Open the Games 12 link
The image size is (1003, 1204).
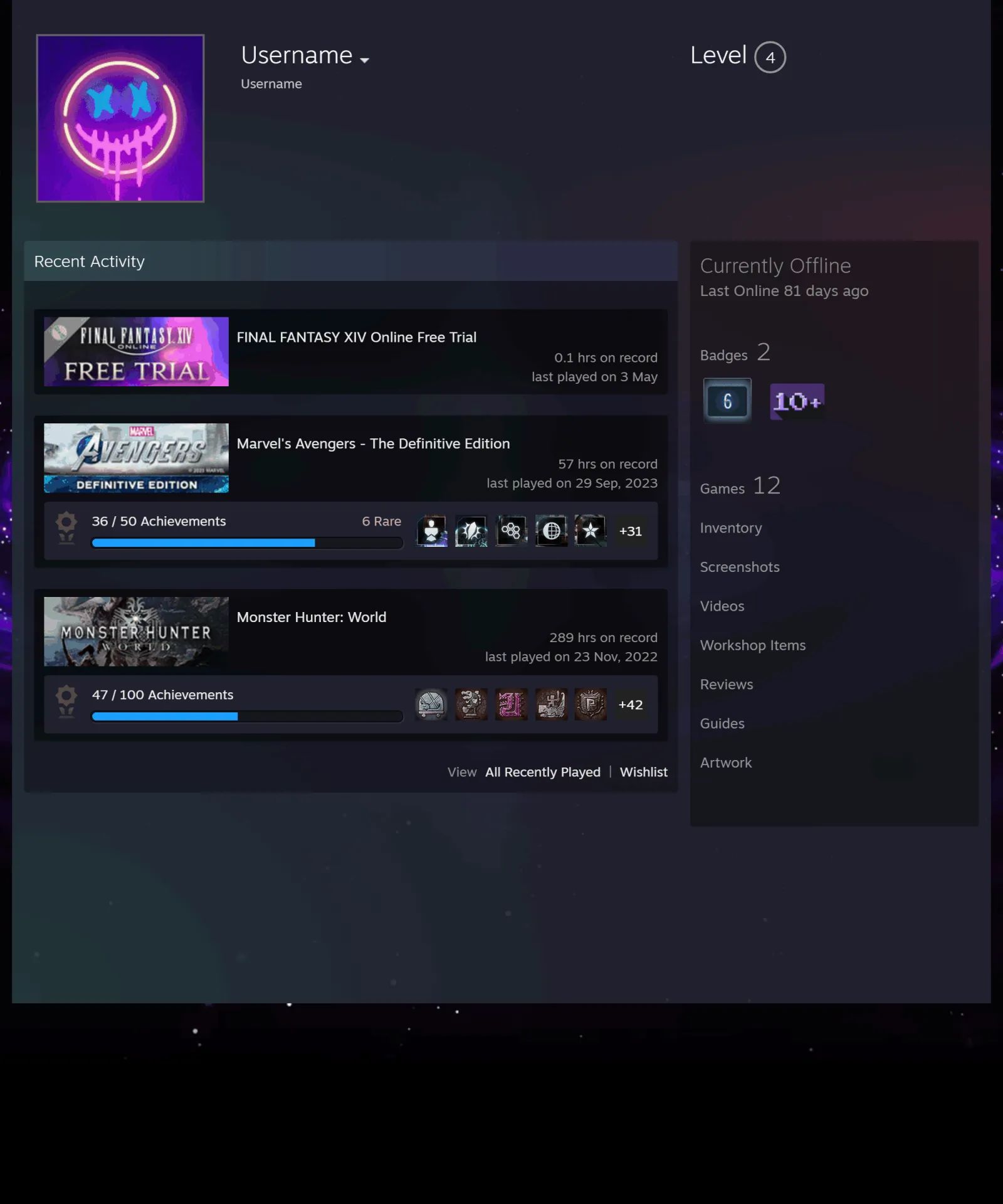[740, 486]
